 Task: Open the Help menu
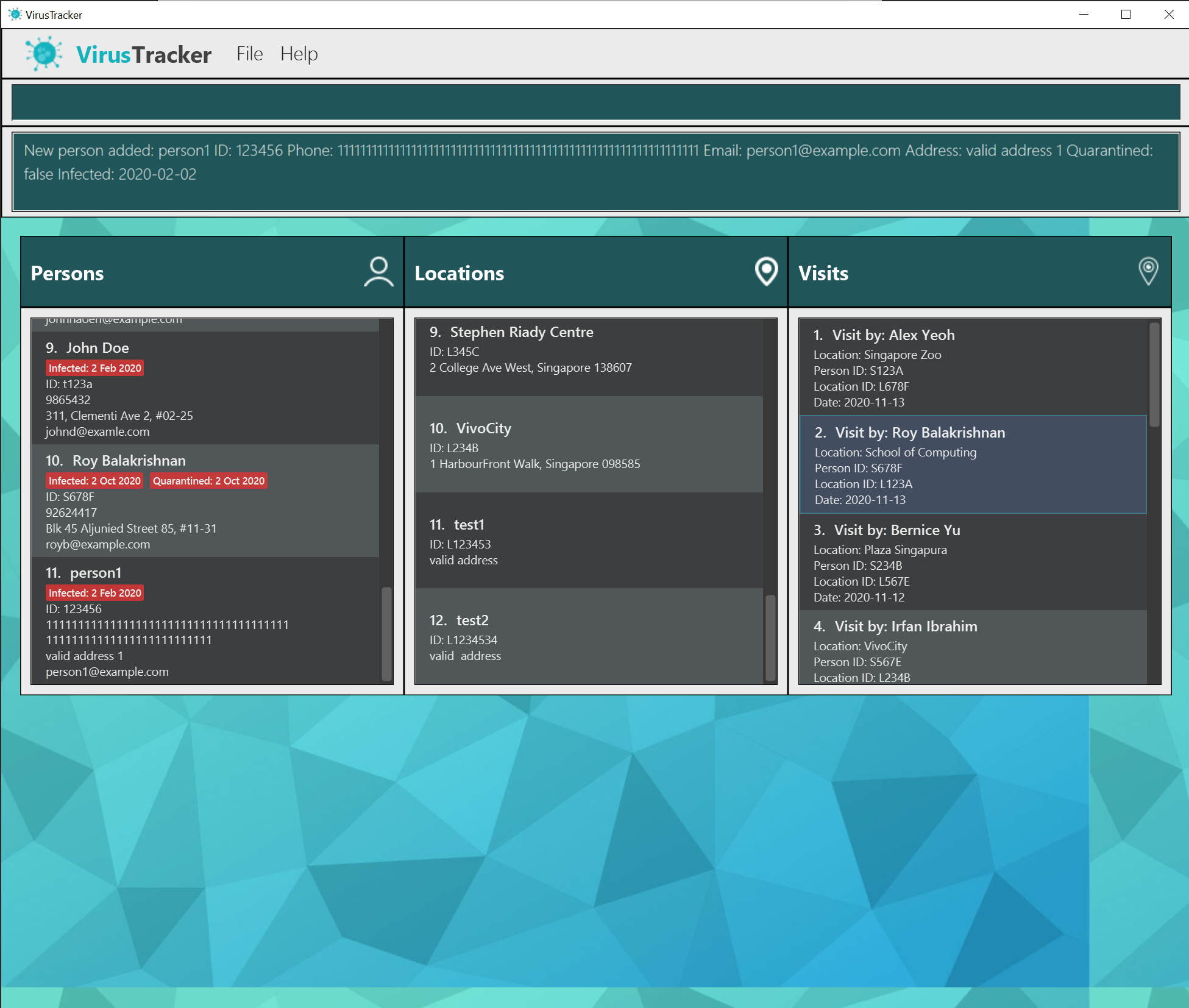[x=299, y=54]
